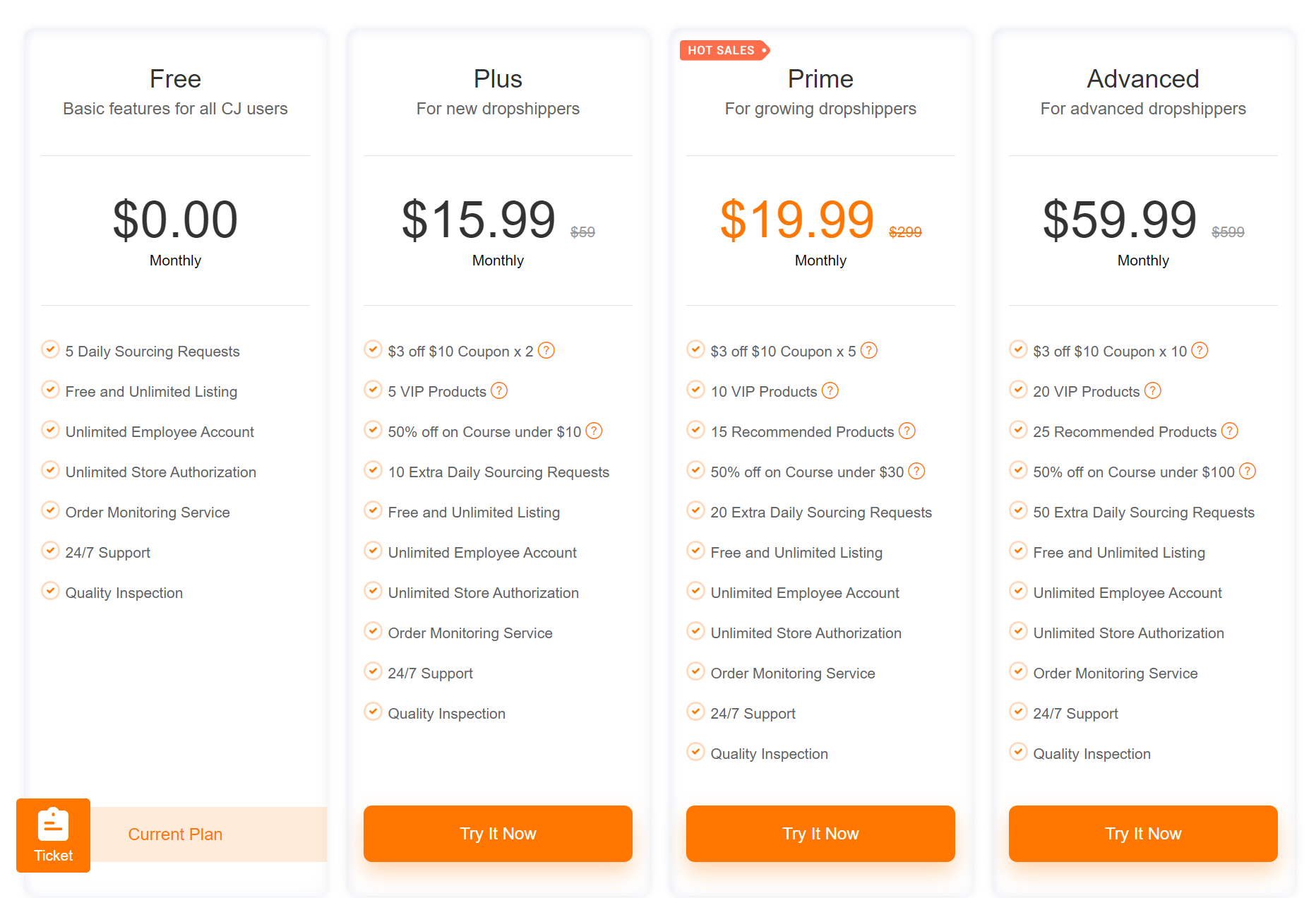The width and height of the screenshot is (1316, 898).
Task: Click the help icon beside 5 VIP Products
Action: click(x=499, y=390)
